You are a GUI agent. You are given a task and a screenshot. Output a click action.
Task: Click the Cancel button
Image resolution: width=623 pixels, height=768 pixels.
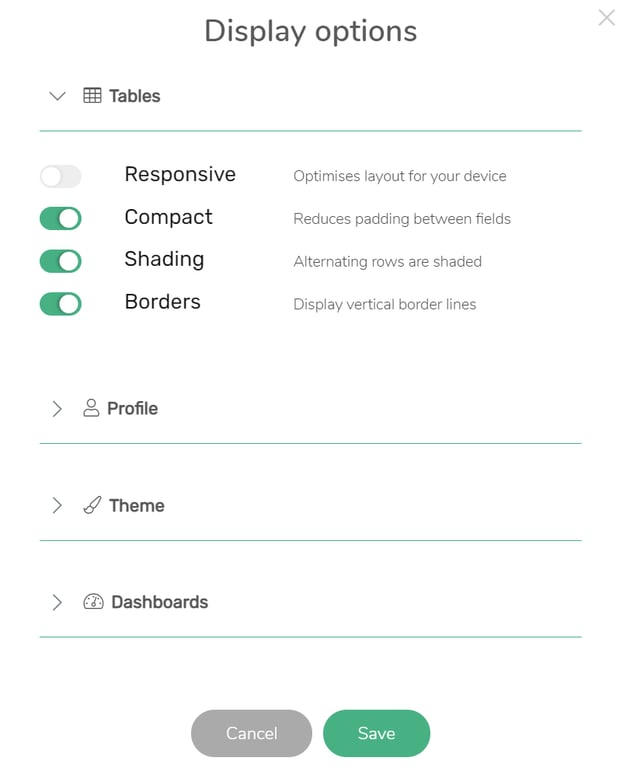(252, 733)
